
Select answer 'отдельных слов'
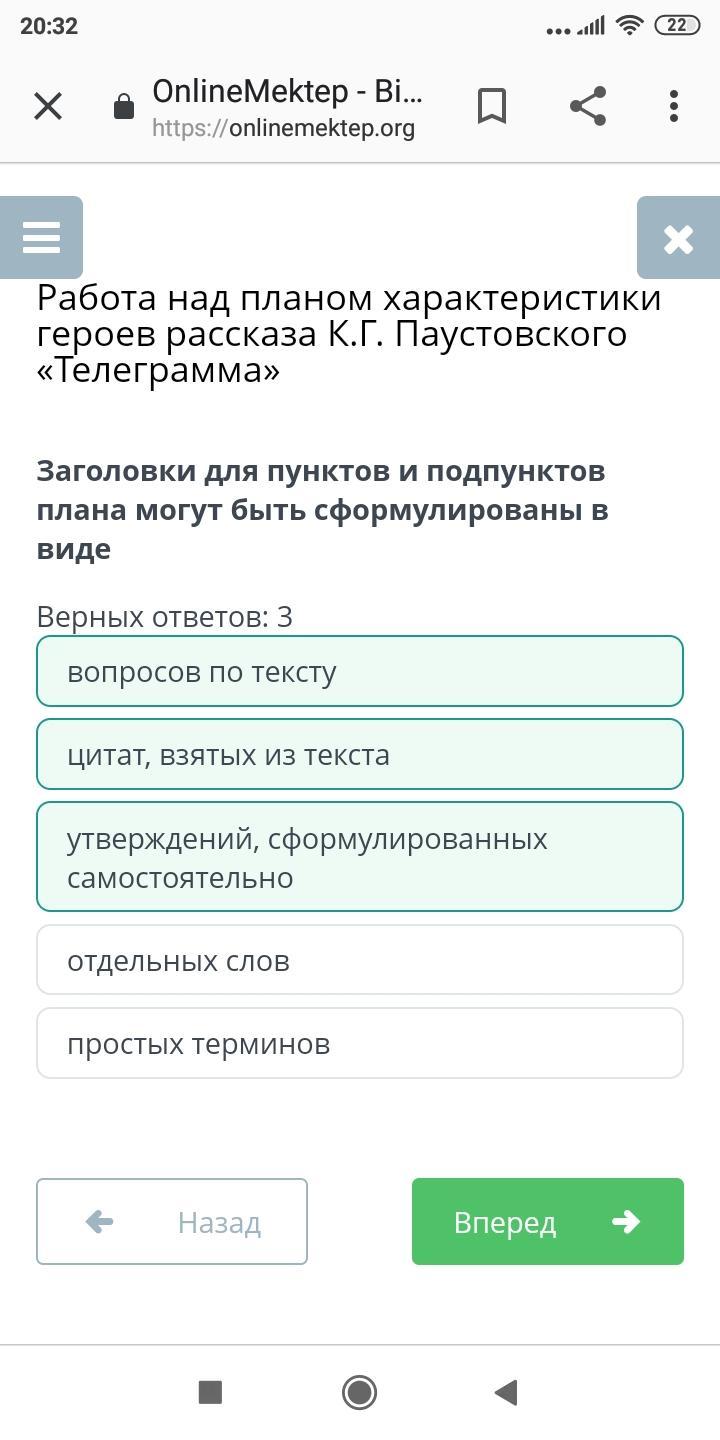(x=360, y=961)
